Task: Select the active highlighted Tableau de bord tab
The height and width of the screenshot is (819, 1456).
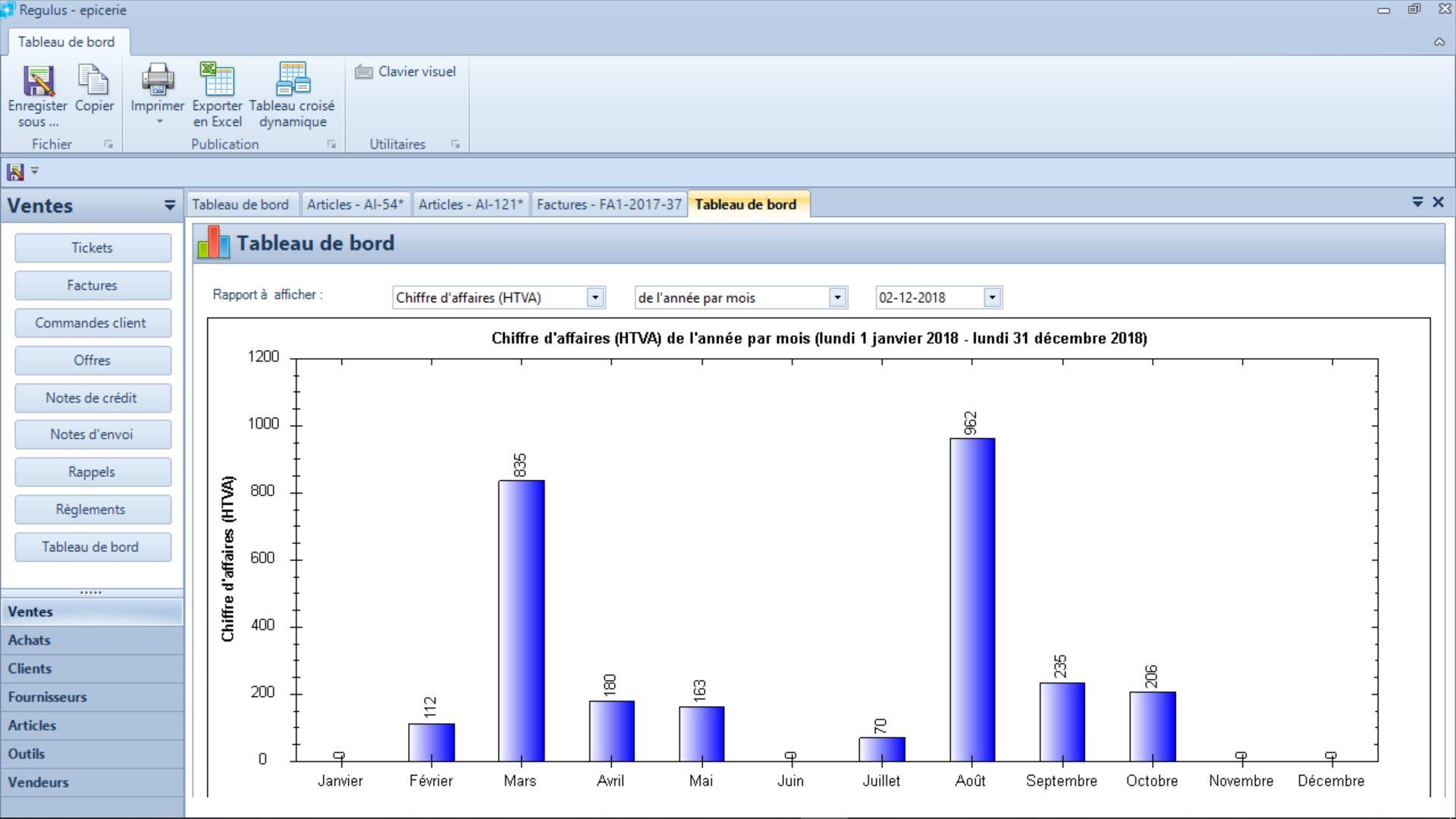Action: pyautogui.click(x=747, y=204)
